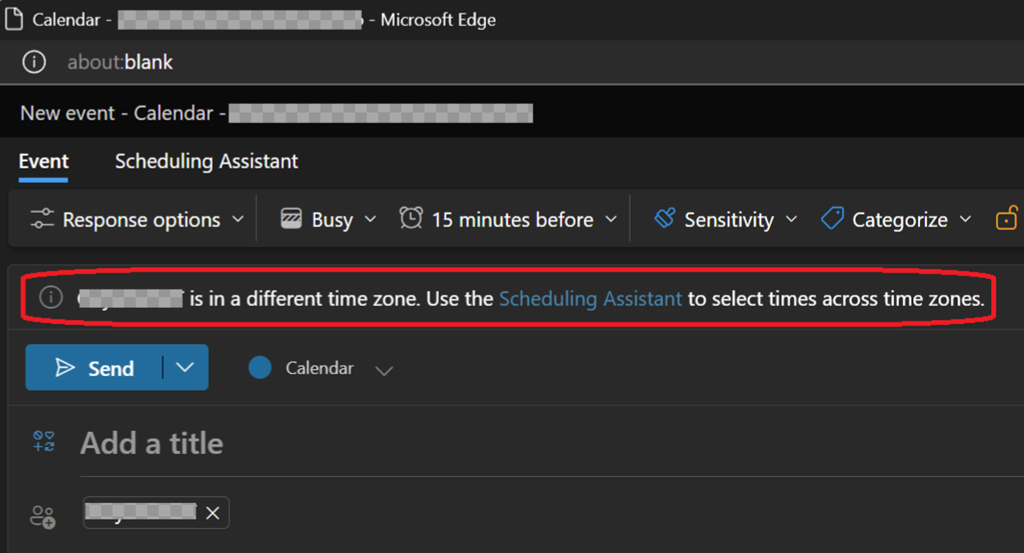Click the Categorize tag icon
Image resolution: width=1024 pixels, height=553 pixels.
pyautogui.click(x=832, y=219)
